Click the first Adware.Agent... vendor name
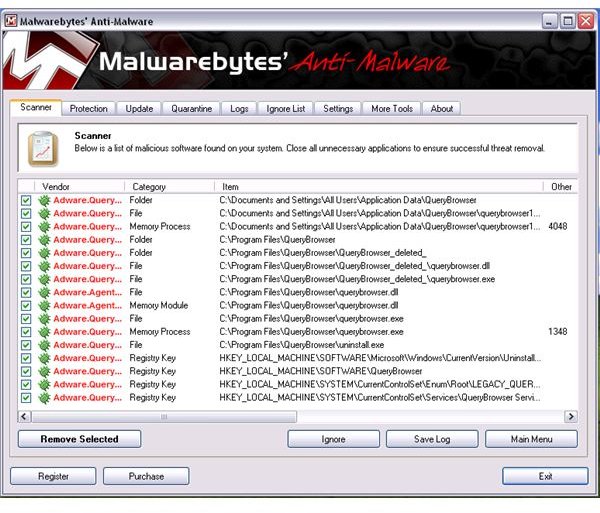This screenshot has width=600, height=513. tap(88, 293)
